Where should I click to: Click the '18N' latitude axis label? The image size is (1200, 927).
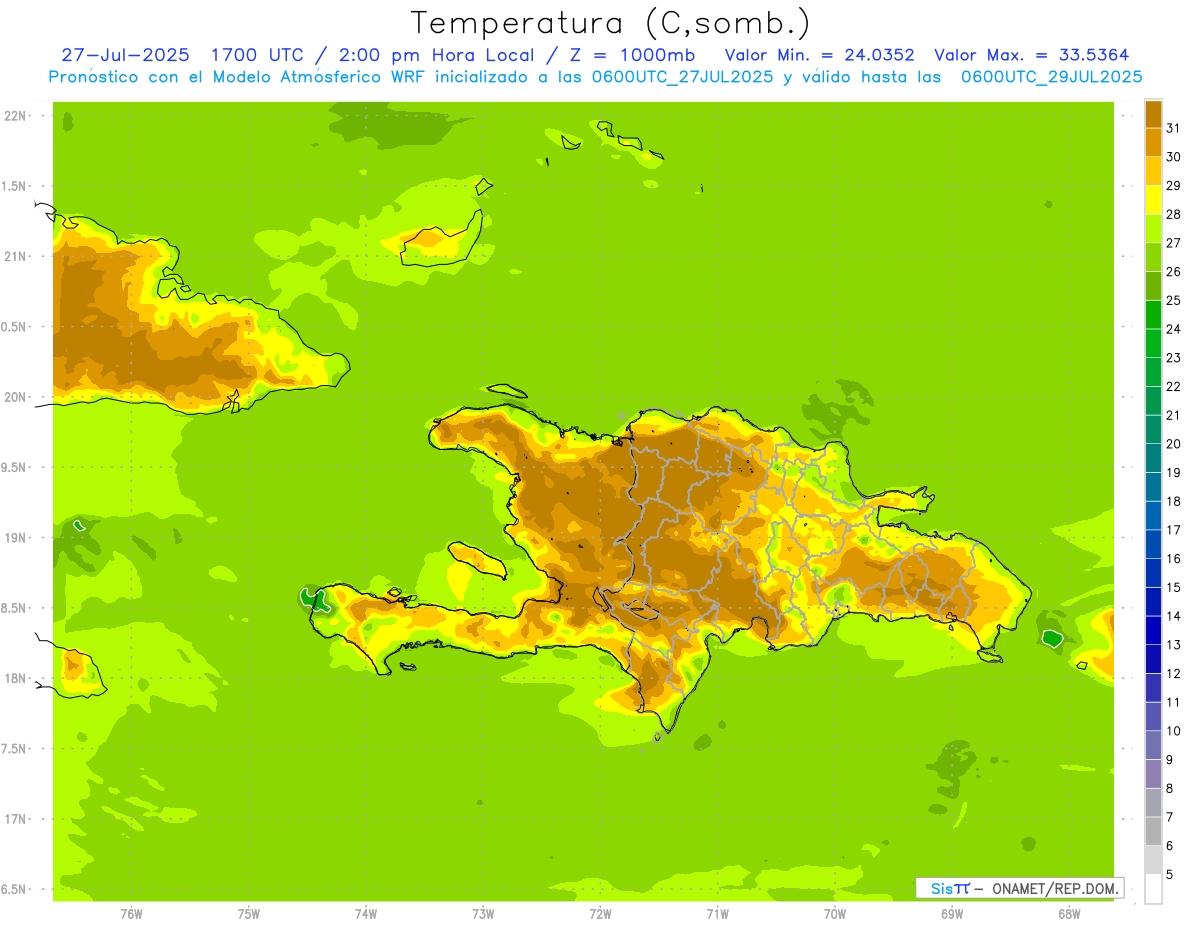pyautogui.click(x=15, y=678)
